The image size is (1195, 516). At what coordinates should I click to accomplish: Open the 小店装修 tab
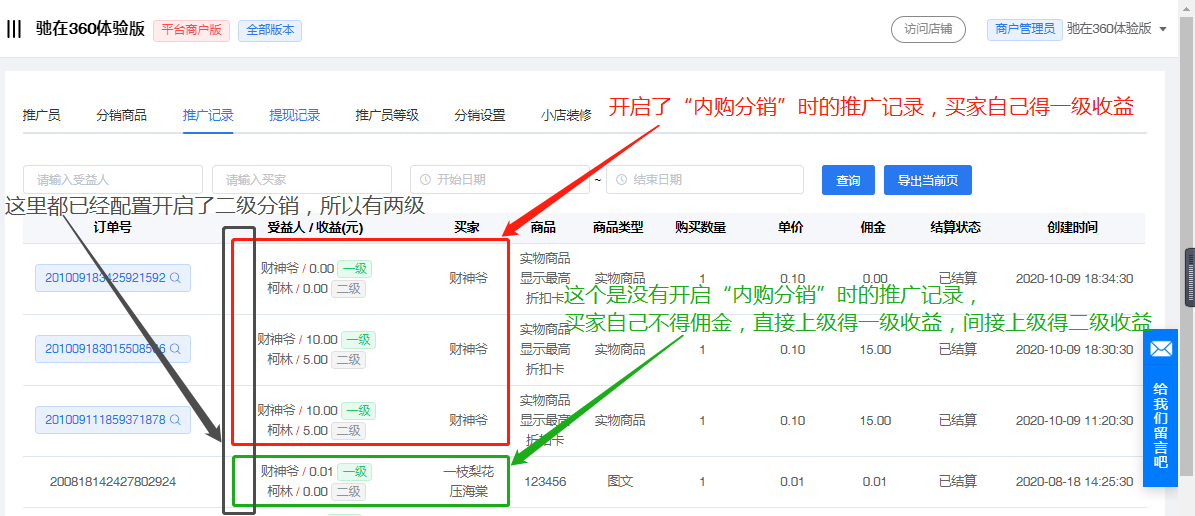click(x=566, y=116)
